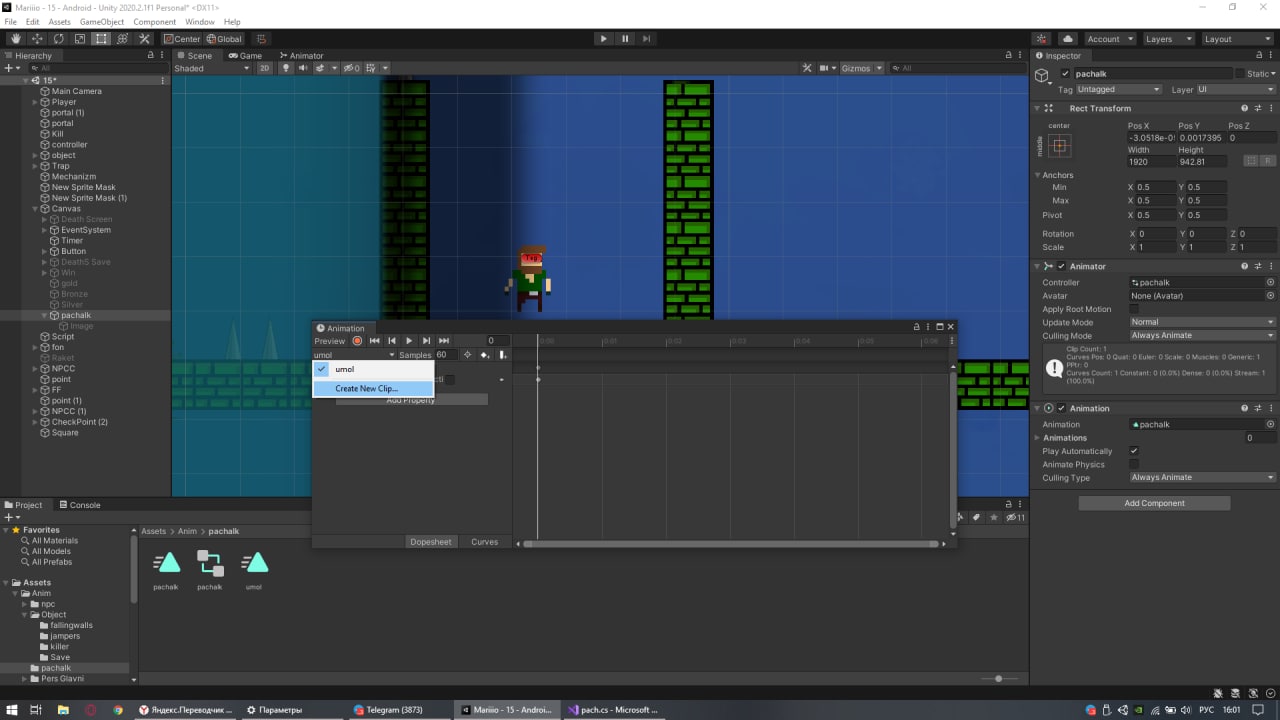1280x720 pixels.
Task: Open the anchor presets box
Action: pyautogui.click(x=1059, y=146)
